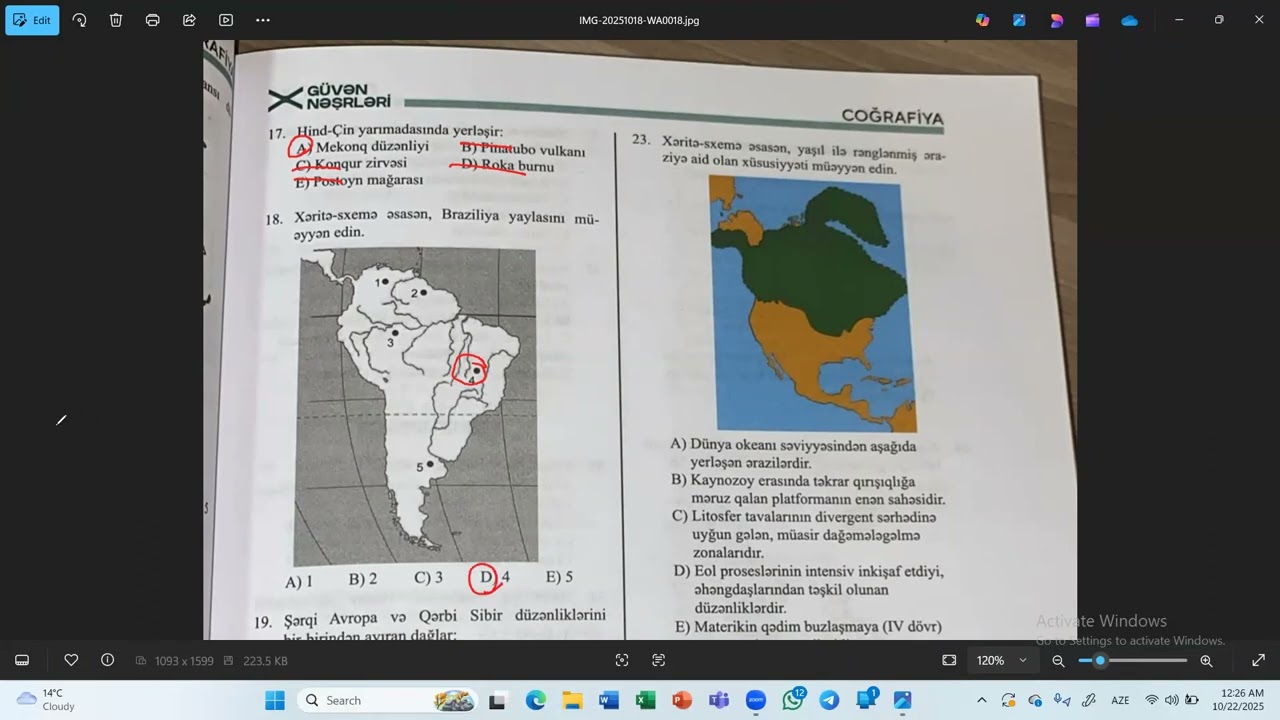1280x720 pixels.
Task: Open Telegram from the taskbar
Action: (829, 700)
